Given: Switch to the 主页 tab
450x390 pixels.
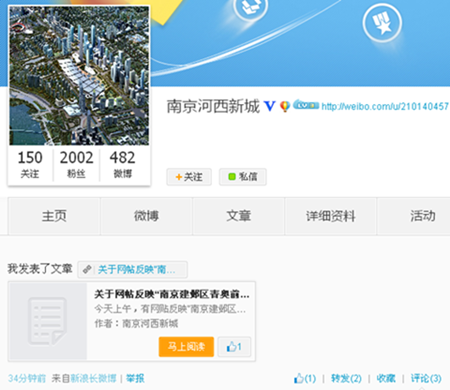Looking at the screenshot, I should [54, 216].
